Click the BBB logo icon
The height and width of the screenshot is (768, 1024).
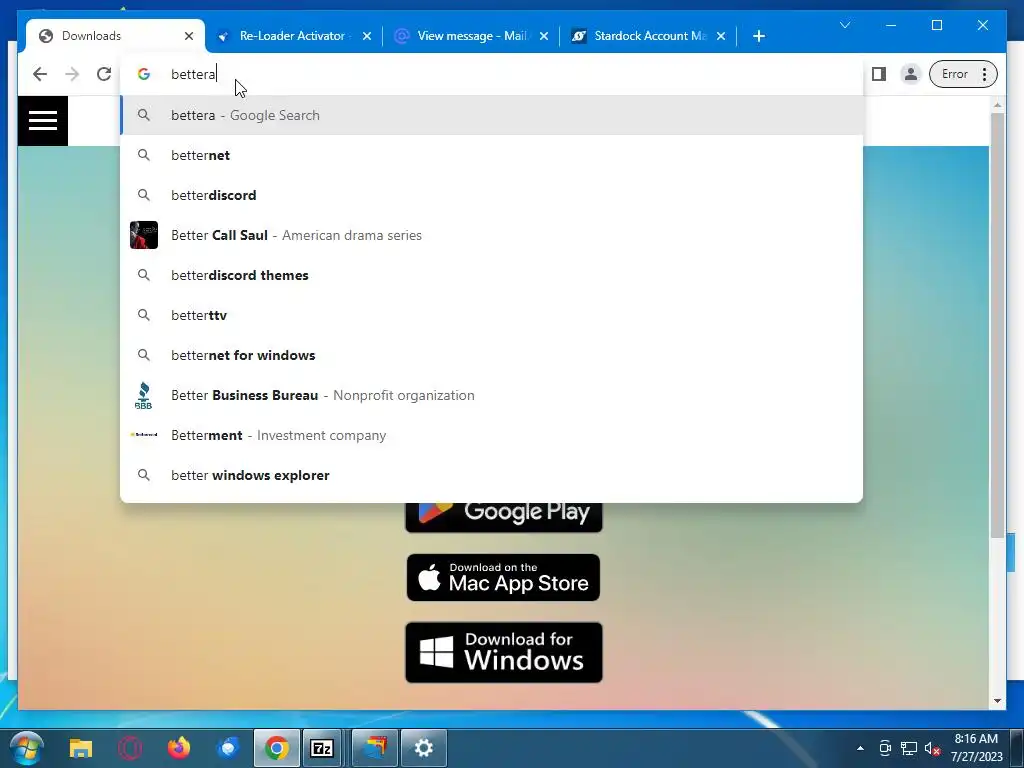pos(144,396)
